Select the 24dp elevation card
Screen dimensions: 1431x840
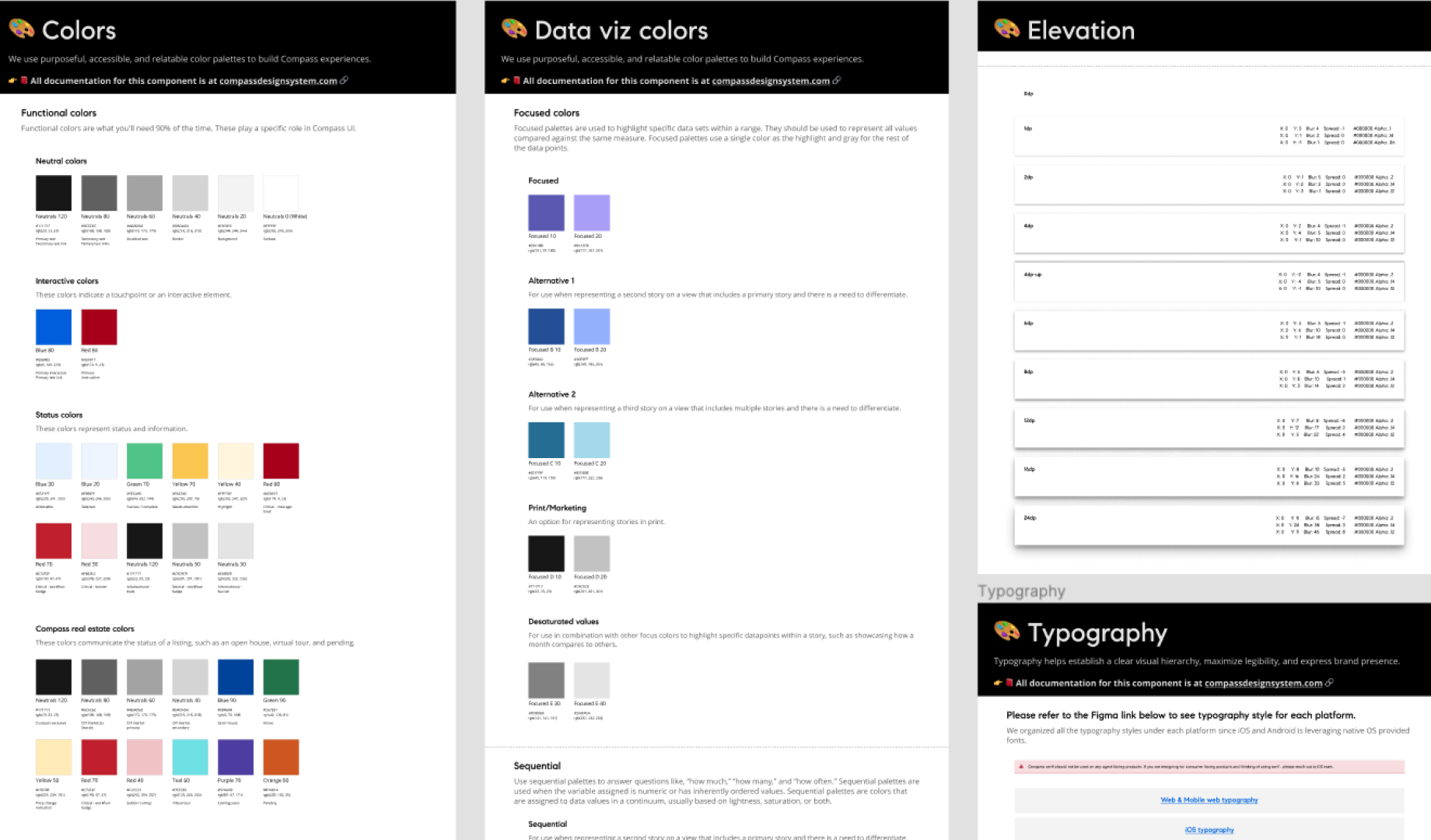[x=1209, y=525]
